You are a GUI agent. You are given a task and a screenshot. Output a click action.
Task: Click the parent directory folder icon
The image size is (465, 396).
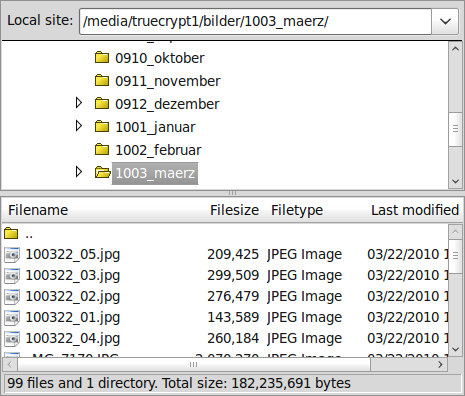click(11, 233)
